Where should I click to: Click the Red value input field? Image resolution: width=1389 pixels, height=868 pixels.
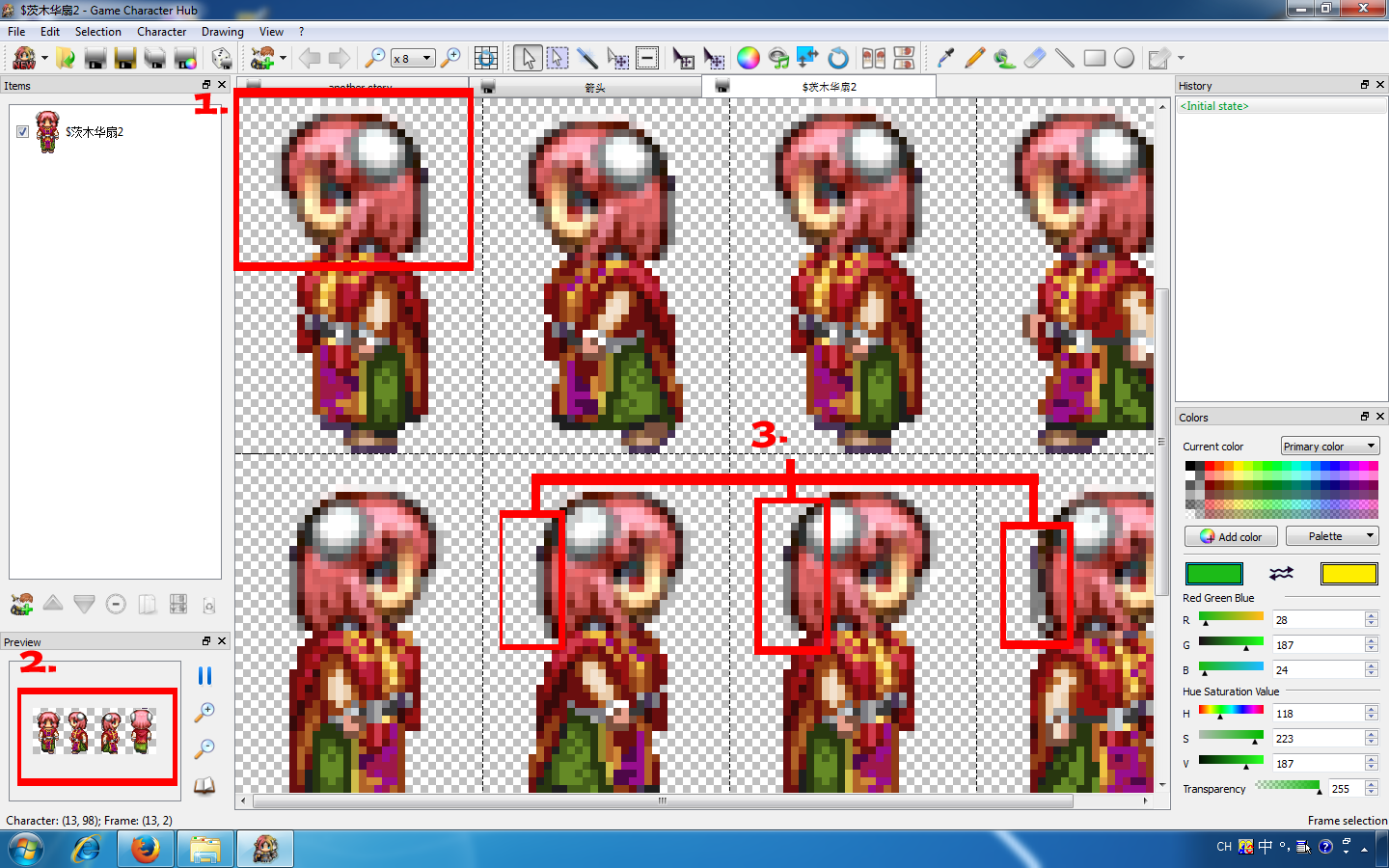(1318, 619)
